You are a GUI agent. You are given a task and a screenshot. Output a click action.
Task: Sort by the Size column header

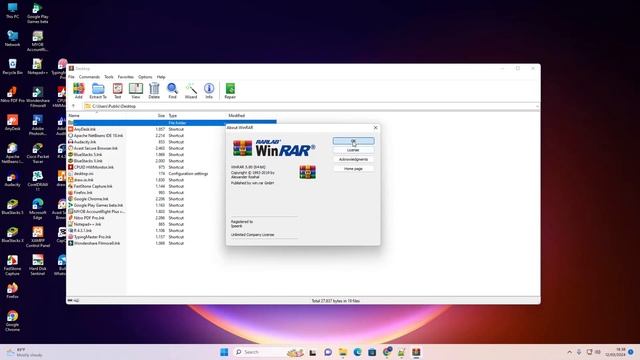coord(161,116)
